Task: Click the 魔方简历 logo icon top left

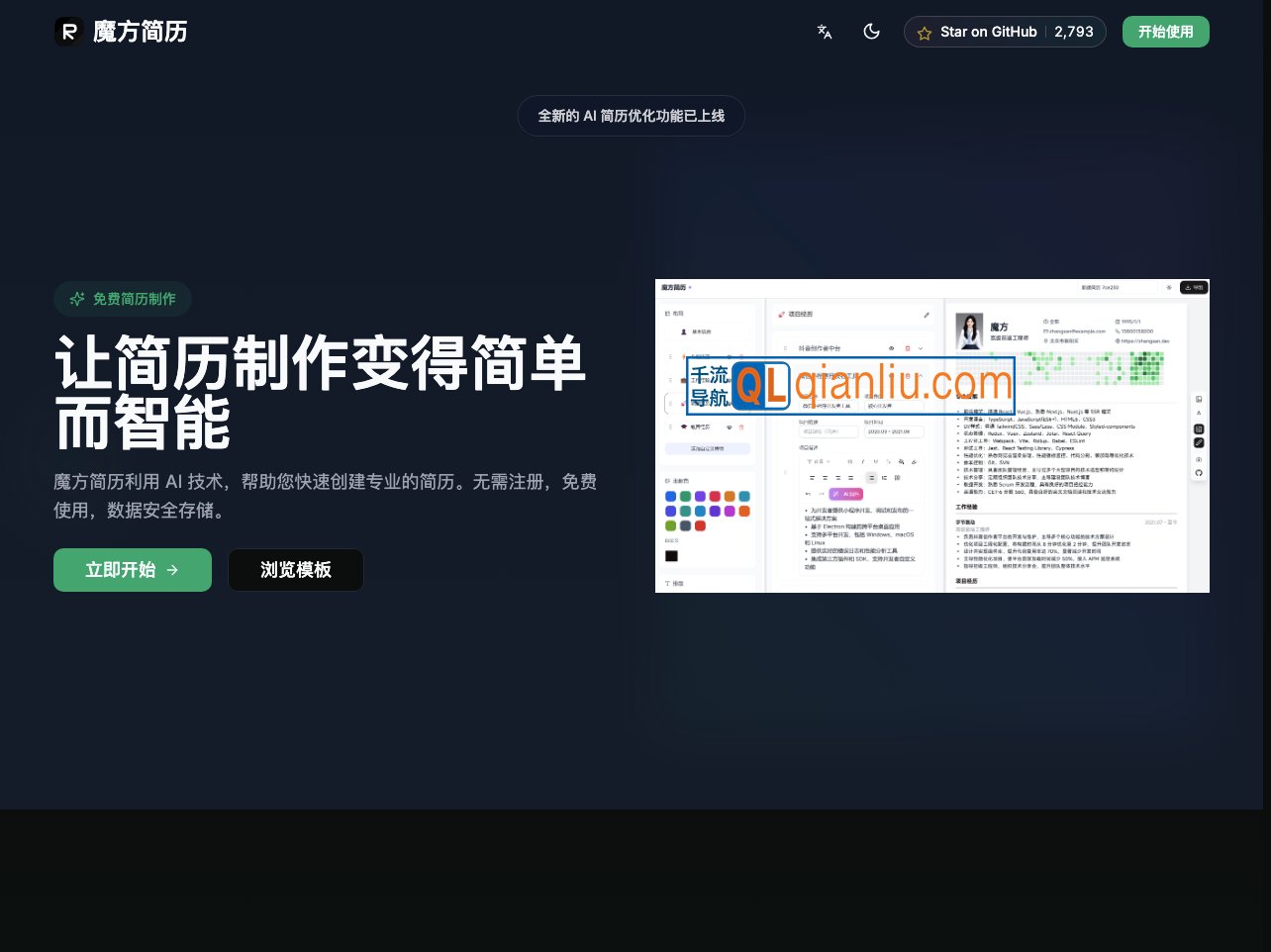Action: click(68, 32)
